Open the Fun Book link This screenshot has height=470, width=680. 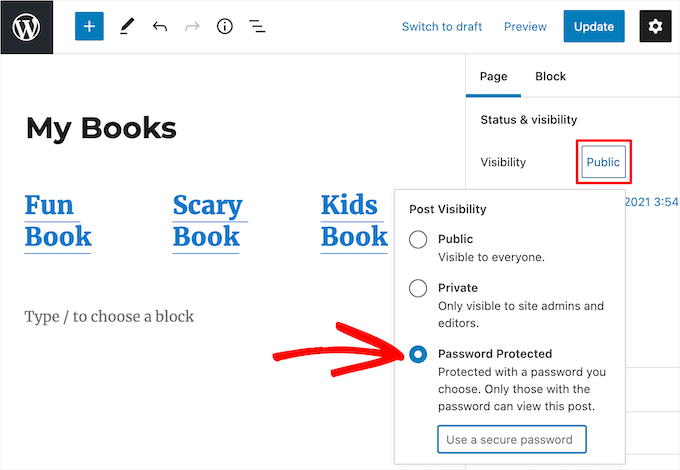tap(57, 221)
